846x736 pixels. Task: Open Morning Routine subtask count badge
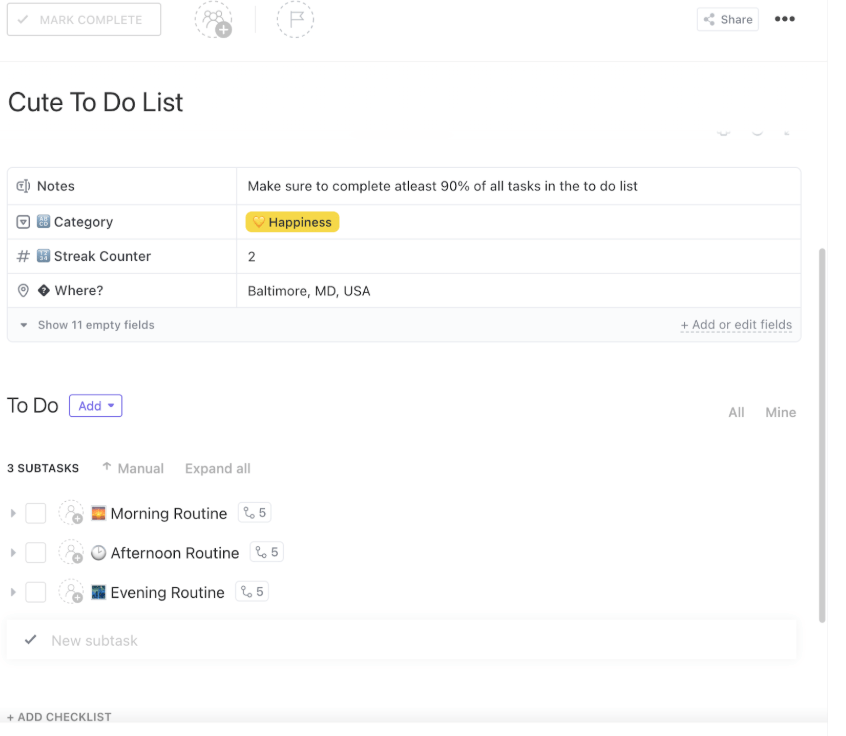(255, 513)
